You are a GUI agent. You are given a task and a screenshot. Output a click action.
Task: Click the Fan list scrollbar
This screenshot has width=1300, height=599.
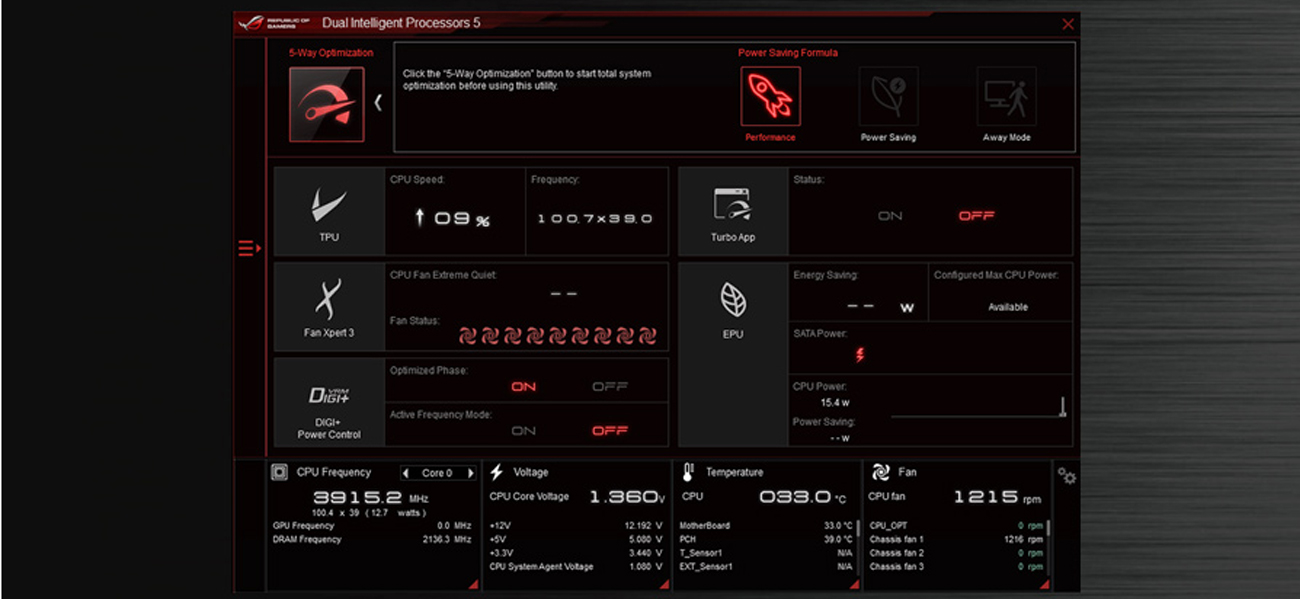pos(1048,528)
